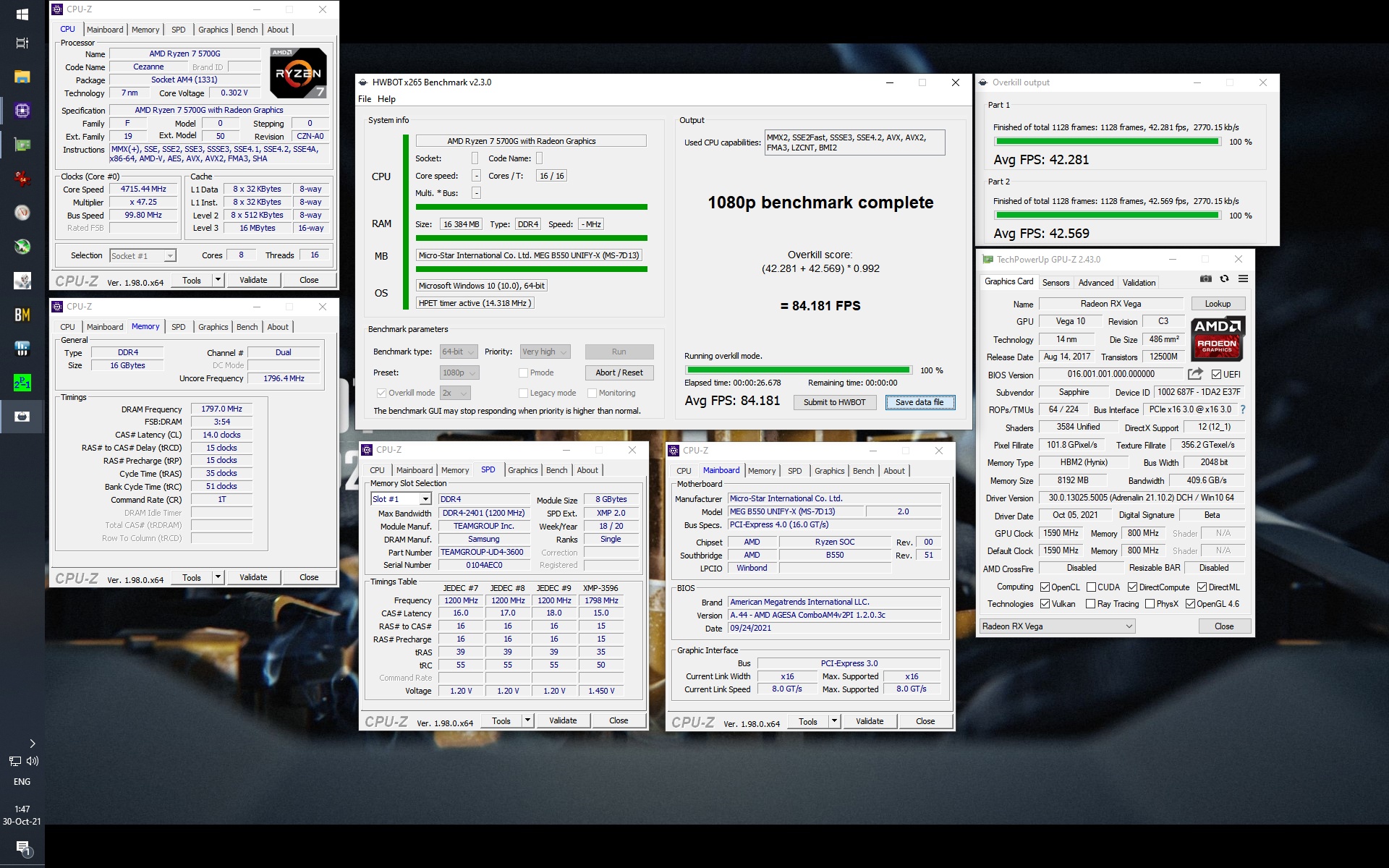Screen dimensions: 1389x868
Task: Click the Running overkill mode progress bar
Action: [x=798, y=370]
